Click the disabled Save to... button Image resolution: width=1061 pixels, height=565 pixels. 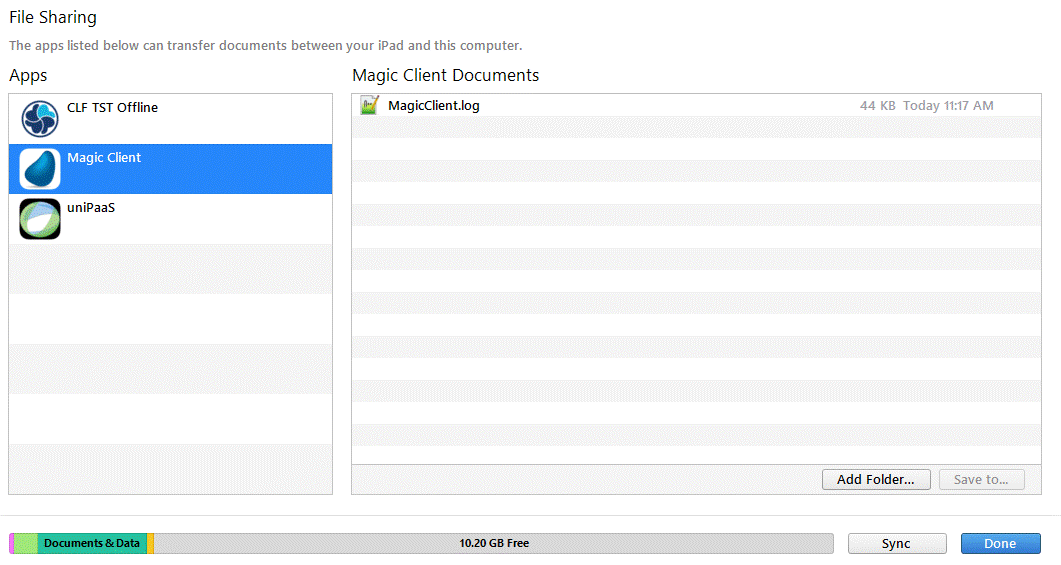point(981,479)
